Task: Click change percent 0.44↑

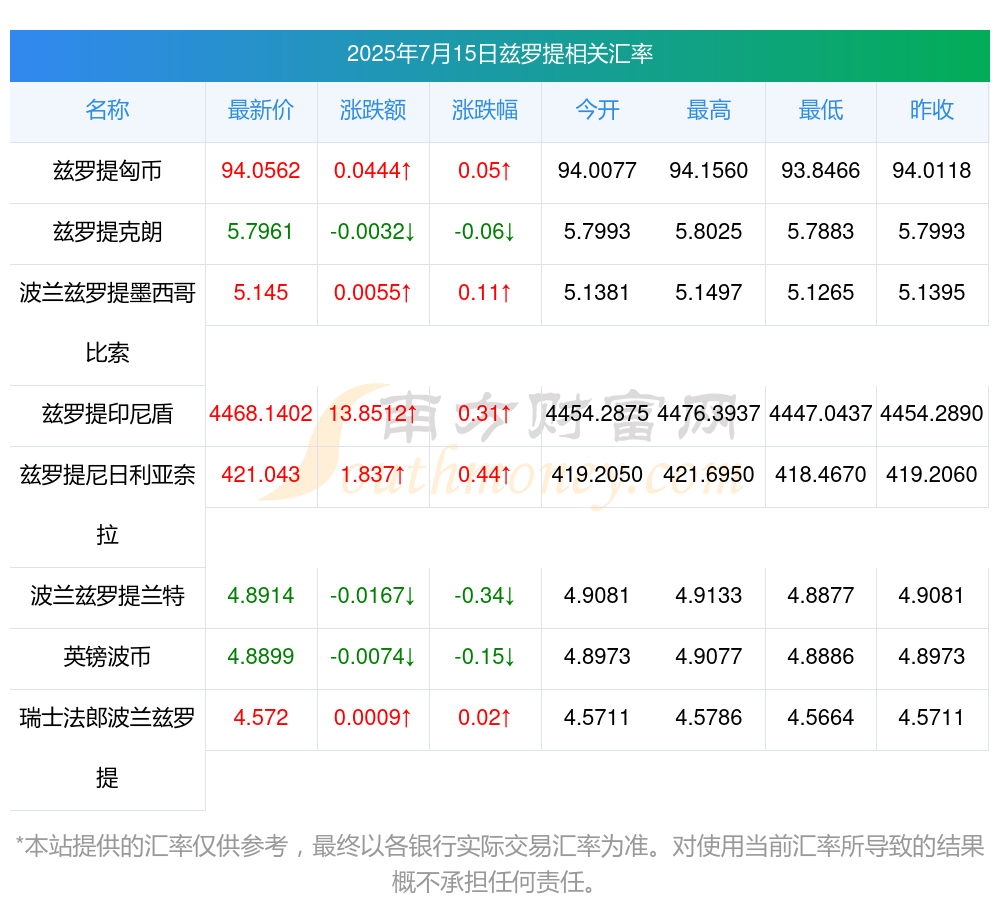Action: (485, 474)
